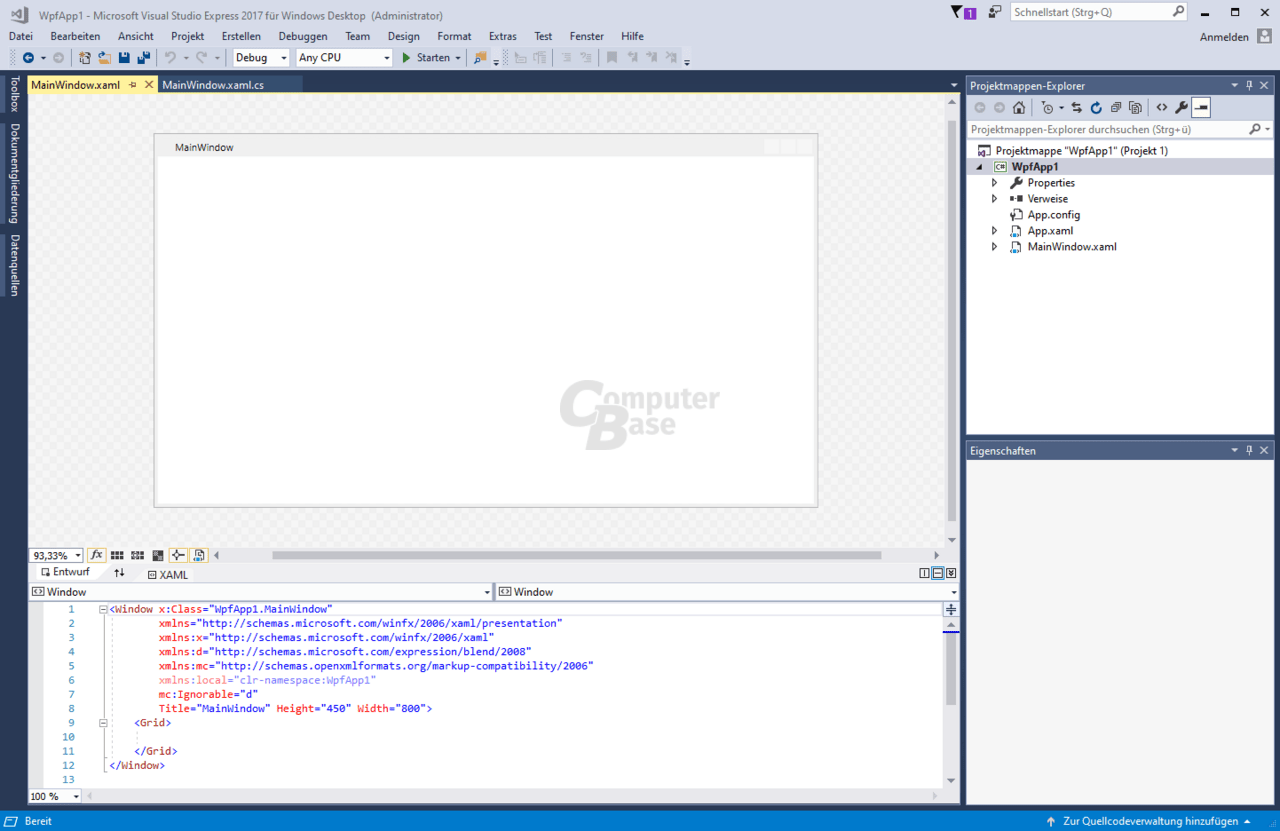Image resolution: width=1280 pixels, height=831 pixels.
Task: Open the Any CPU platform dropdown
Action: click(386, 57)
